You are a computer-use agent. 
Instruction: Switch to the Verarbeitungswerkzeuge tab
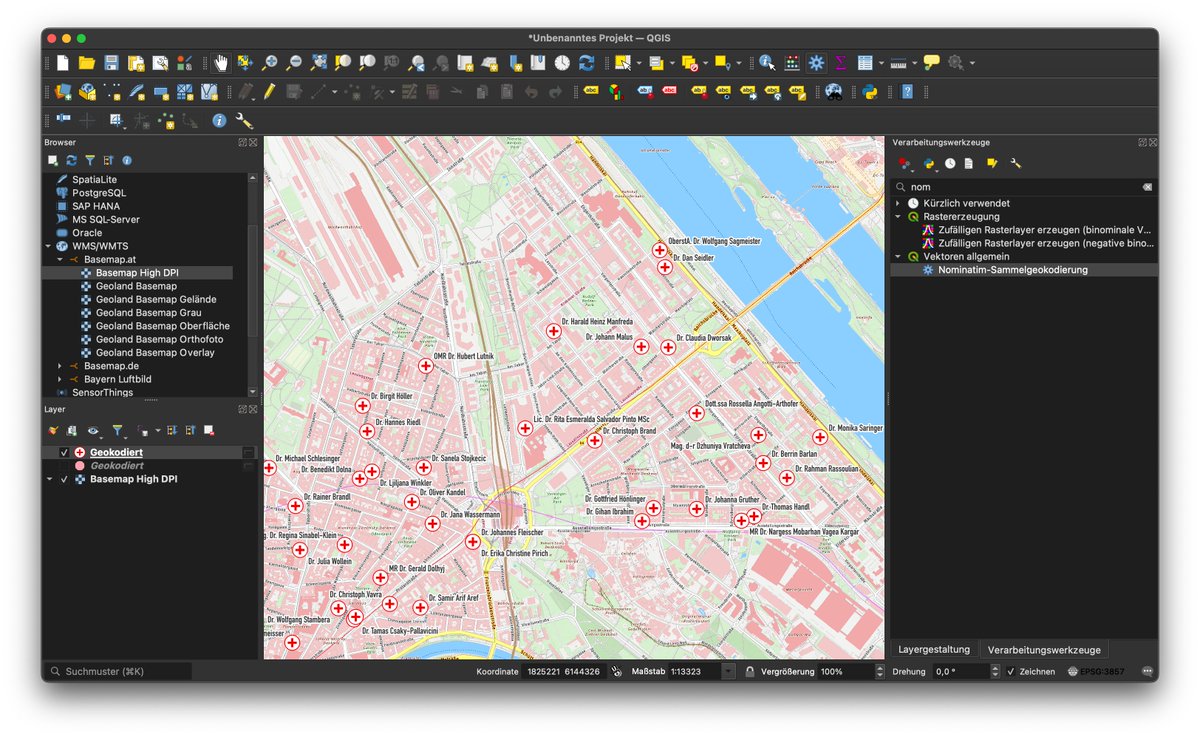(x=1044, y=649)
